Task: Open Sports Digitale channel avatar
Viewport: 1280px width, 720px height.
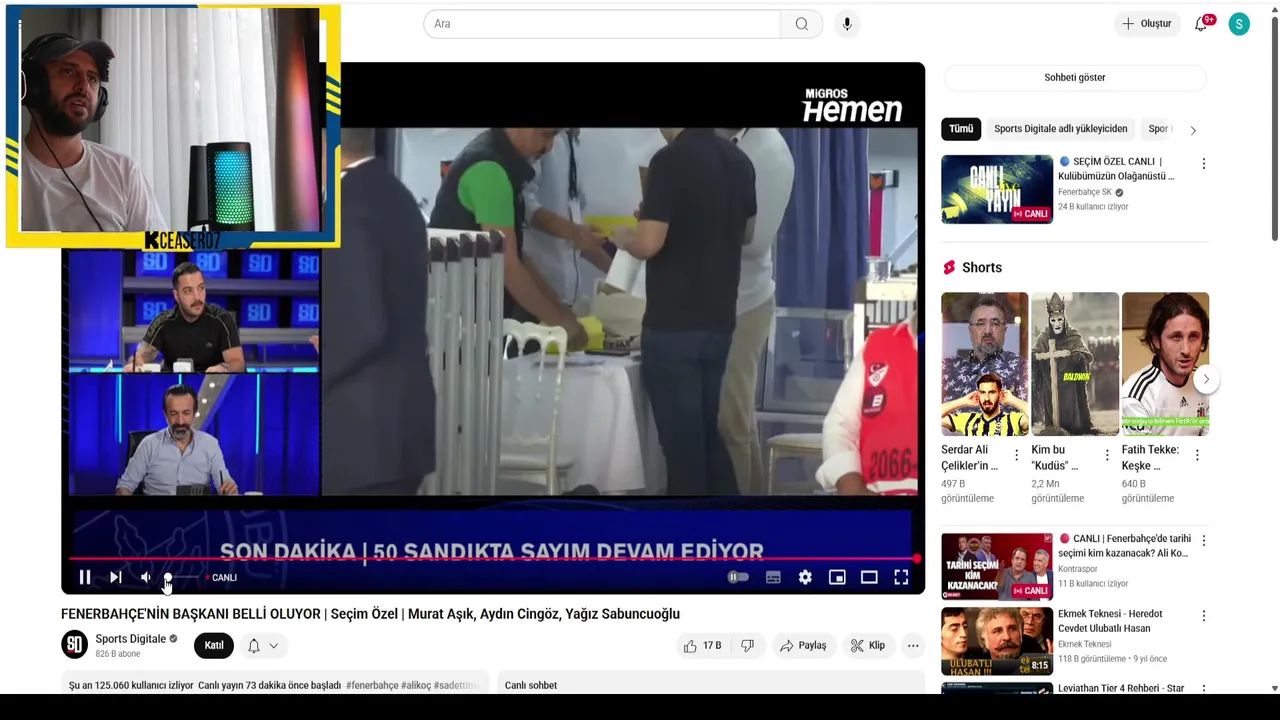Action: pyautogui.click(x=75, y=645)
